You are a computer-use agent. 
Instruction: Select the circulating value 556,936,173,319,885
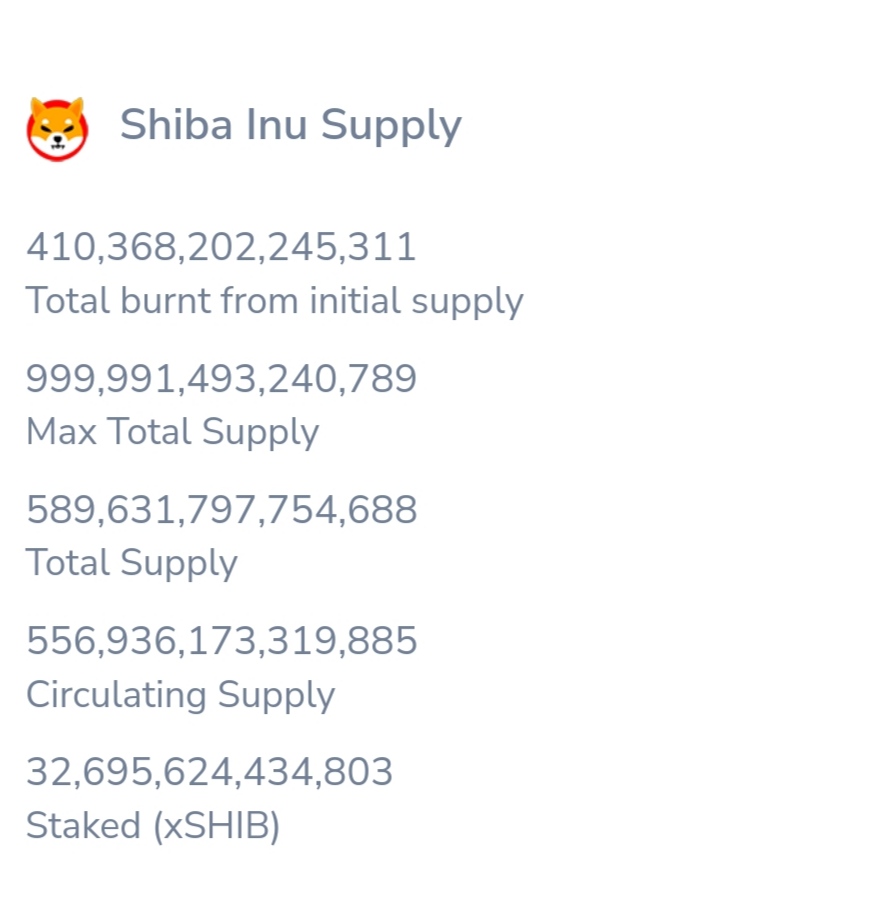(x=221, y=641)
